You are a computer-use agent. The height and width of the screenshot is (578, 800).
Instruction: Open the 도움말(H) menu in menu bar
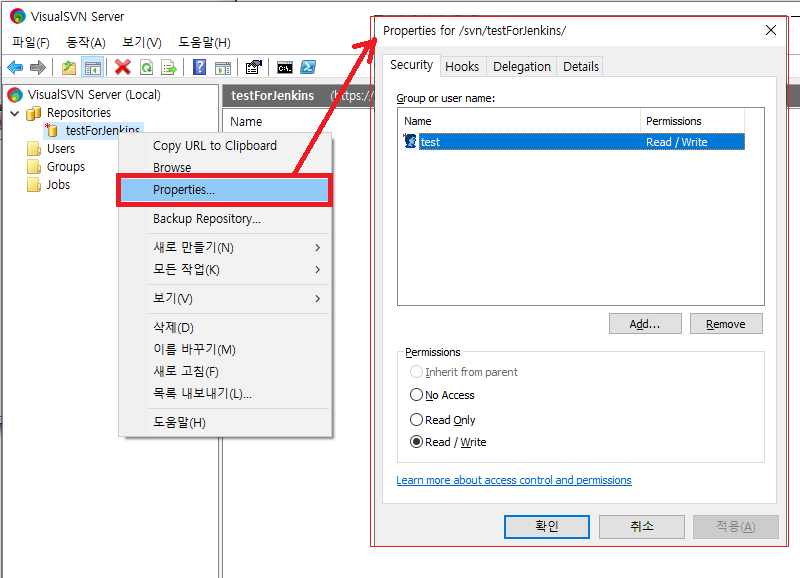click(x=204, y=42)
